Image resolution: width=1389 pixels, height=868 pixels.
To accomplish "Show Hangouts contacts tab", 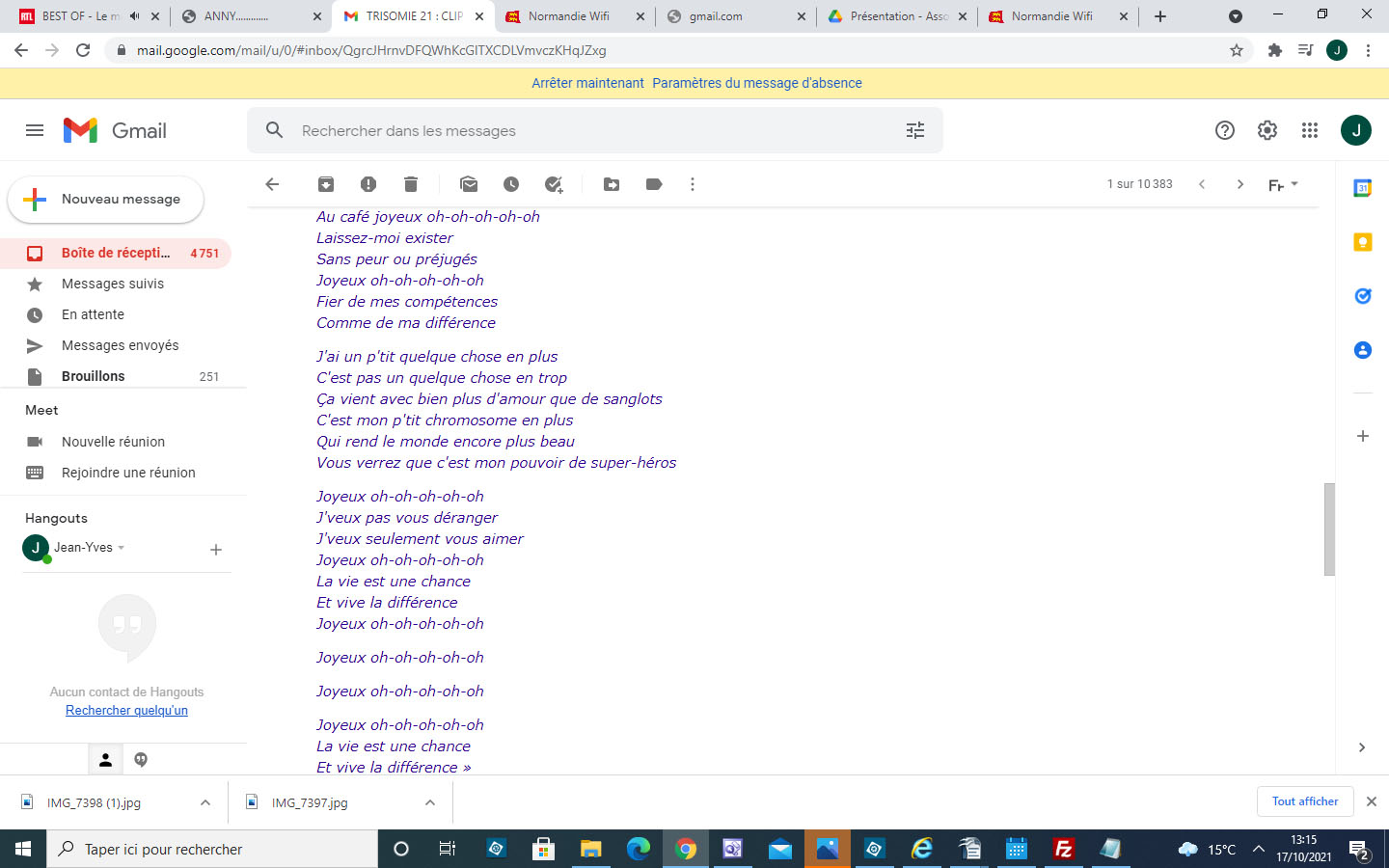I will click(106, 760).
